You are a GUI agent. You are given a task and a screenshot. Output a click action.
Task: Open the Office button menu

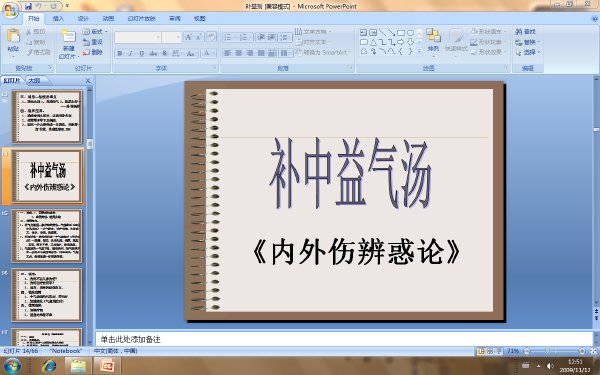[10, 10]
